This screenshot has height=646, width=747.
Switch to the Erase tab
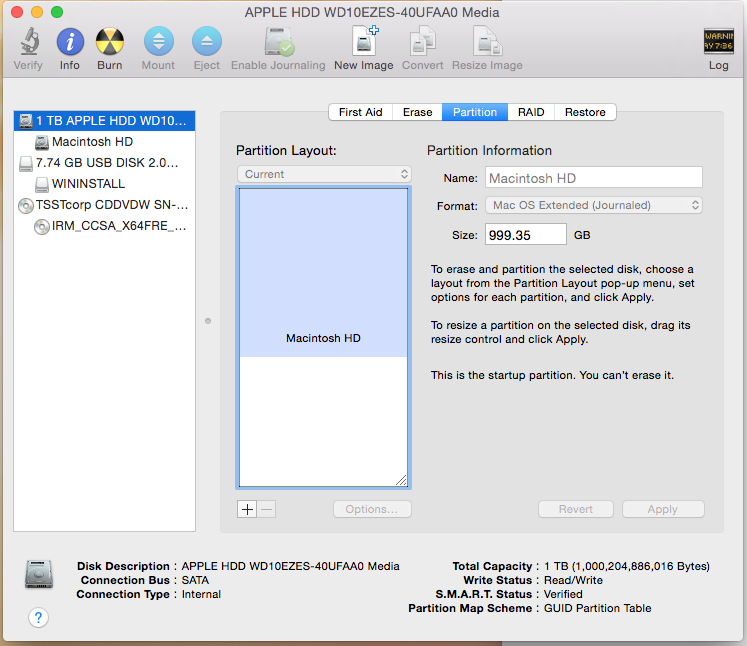[x=417, y=112]
